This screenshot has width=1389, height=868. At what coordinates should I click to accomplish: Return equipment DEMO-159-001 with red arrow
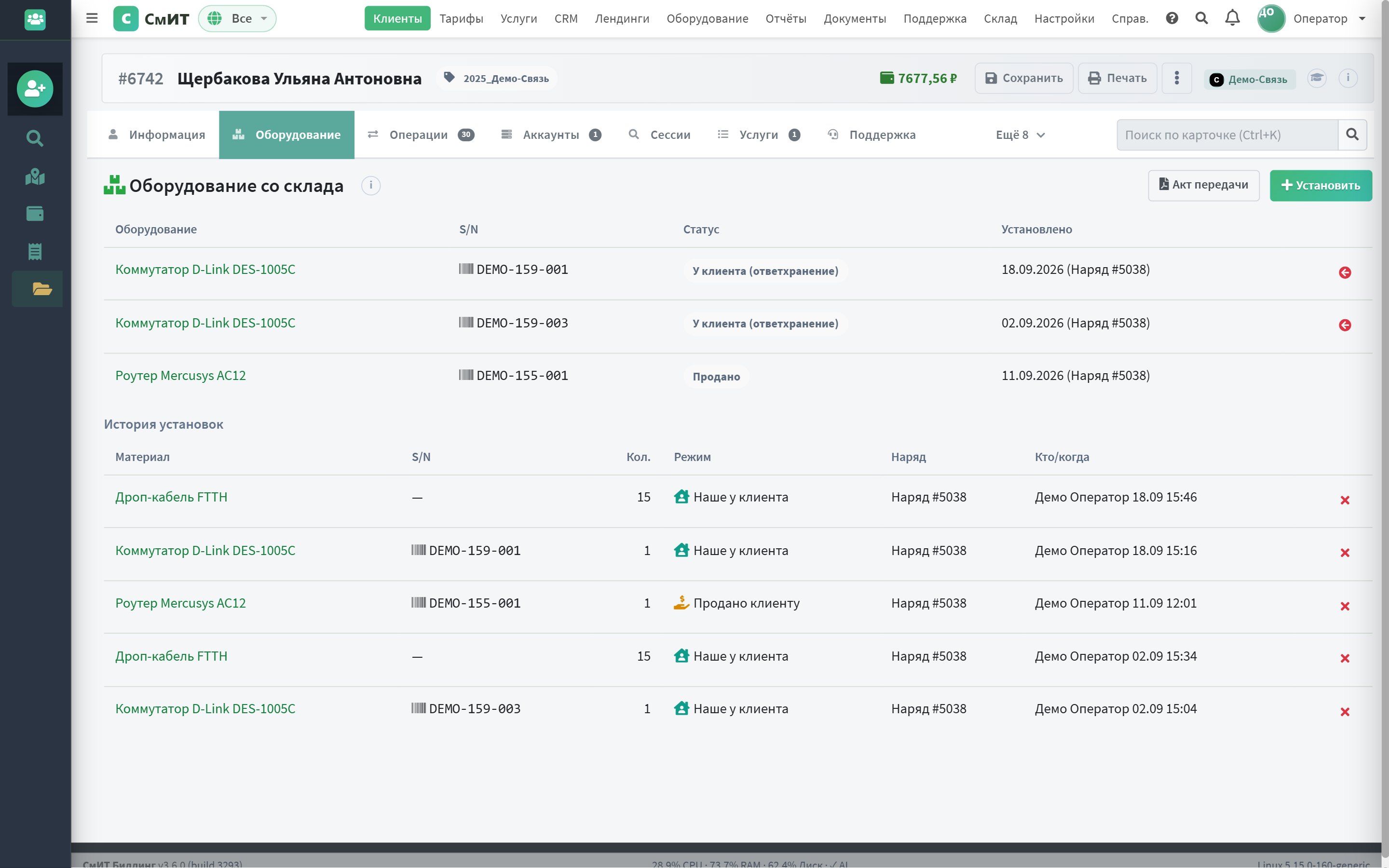tap(1345, 272)
